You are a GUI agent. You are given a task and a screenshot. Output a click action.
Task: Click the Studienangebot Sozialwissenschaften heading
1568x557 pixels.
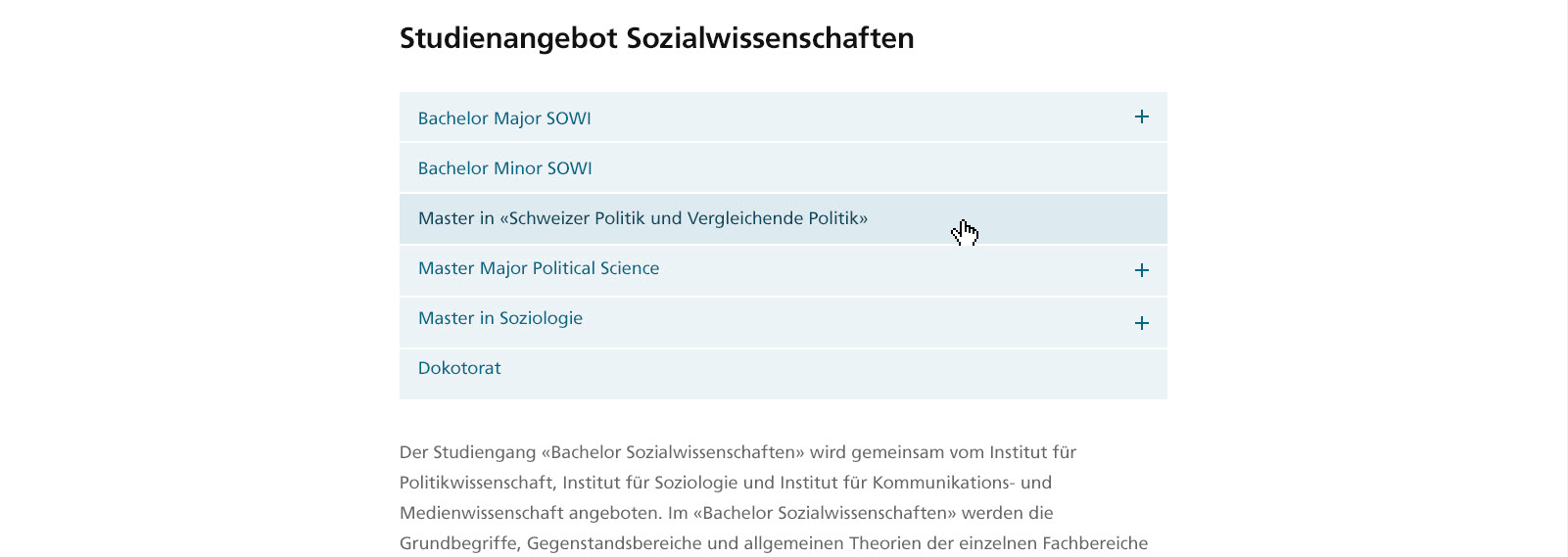(657, 38)
